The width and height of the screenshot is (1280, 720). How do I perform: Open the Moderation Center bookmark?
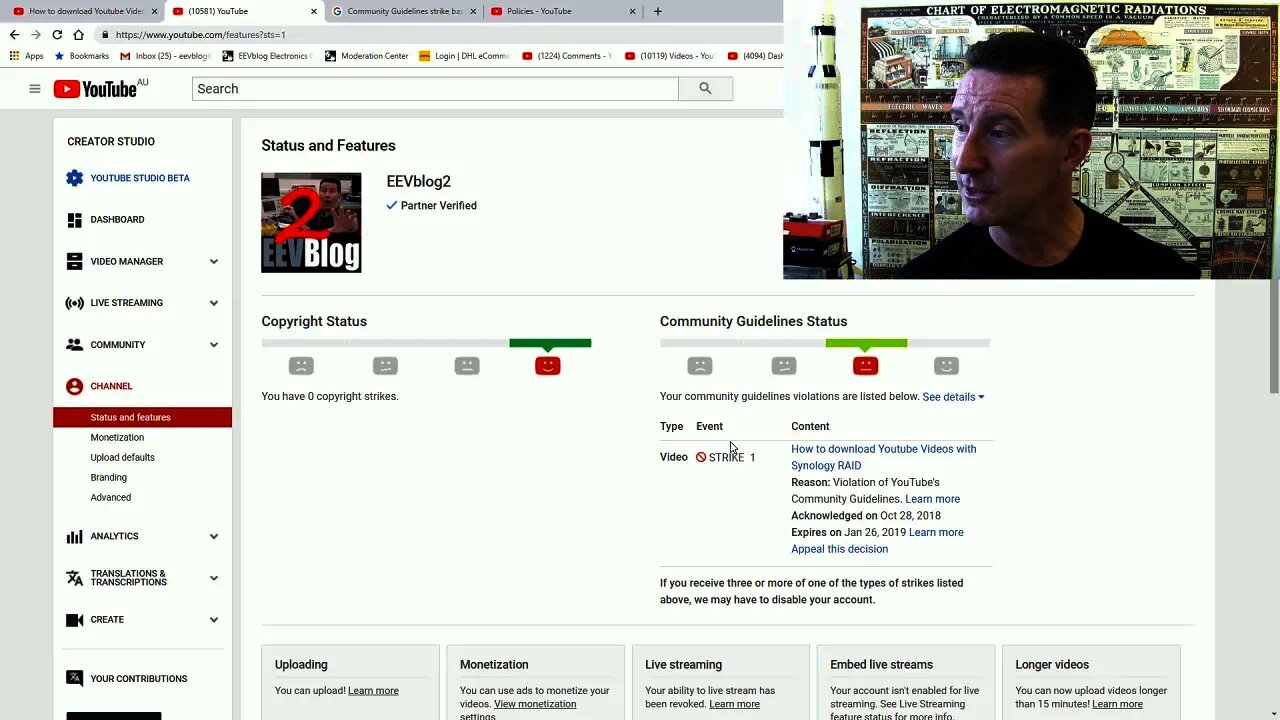[366, 56]
